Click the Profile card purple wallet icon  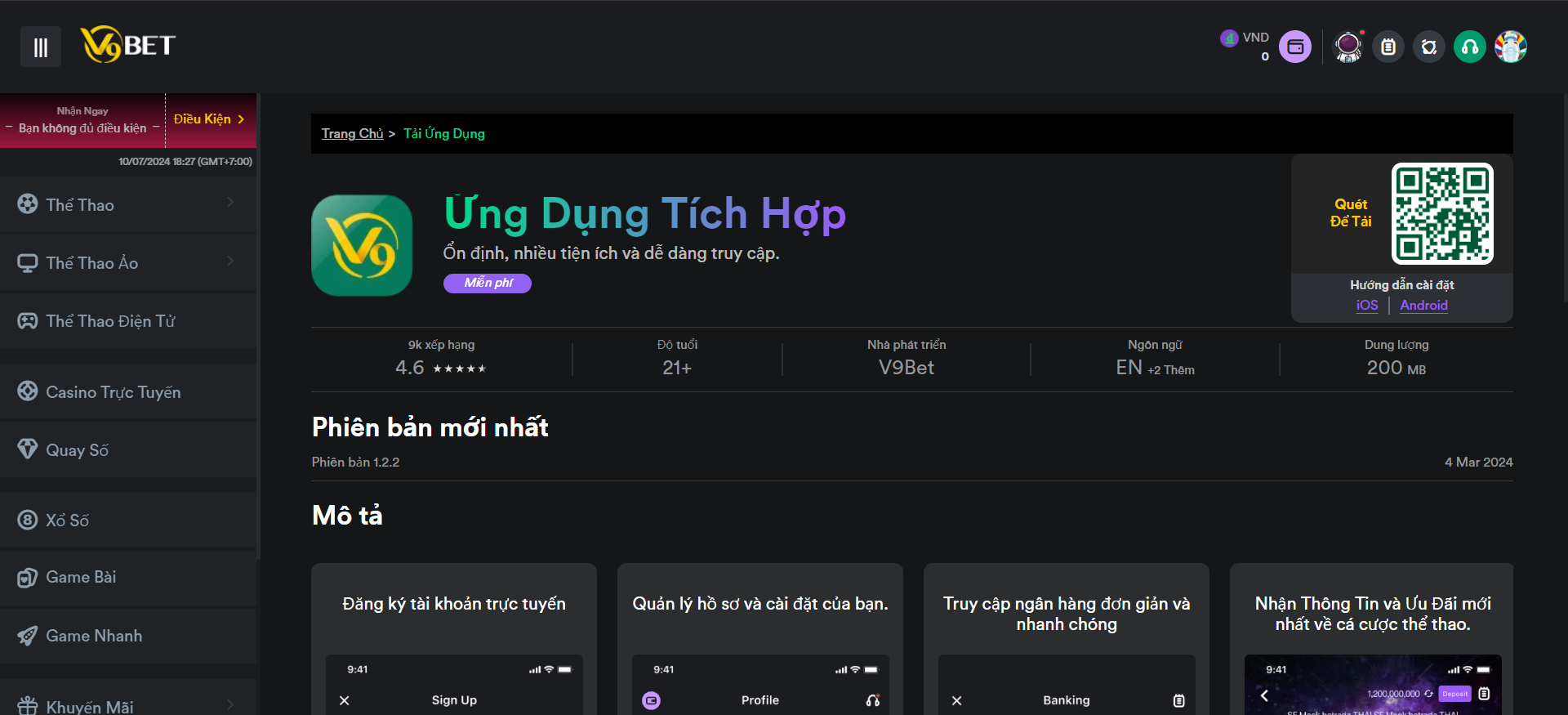(x=652, y=700)
